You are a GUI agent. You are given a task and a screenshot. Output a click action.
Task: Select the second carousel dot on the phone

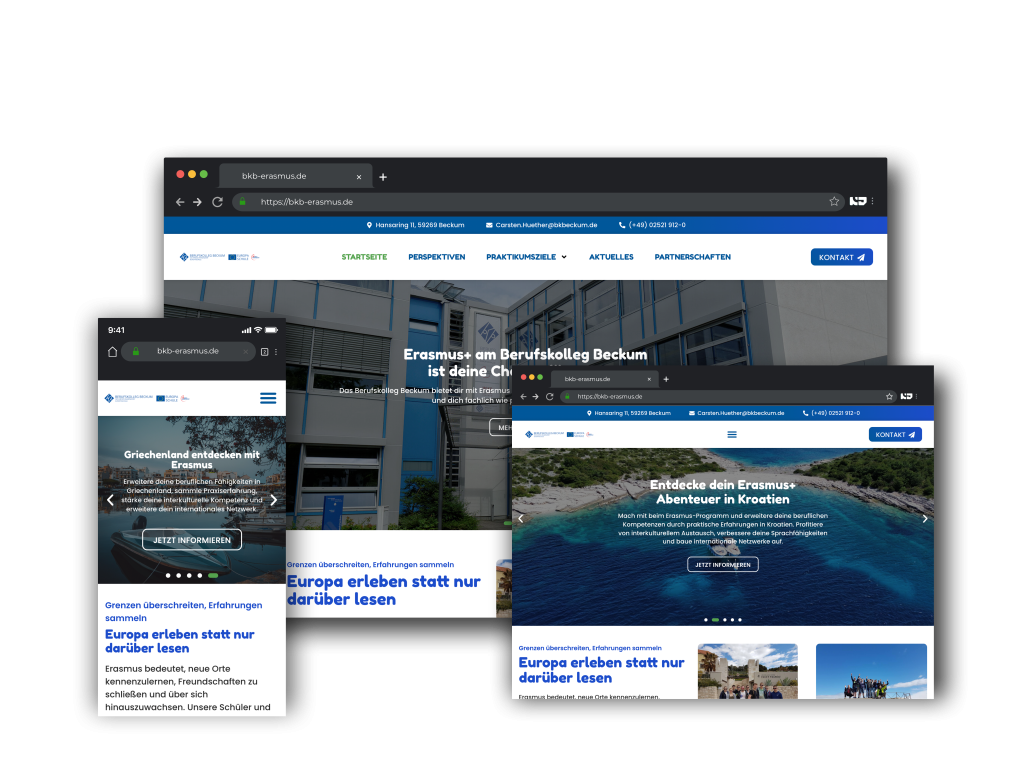tap(179, 576)
